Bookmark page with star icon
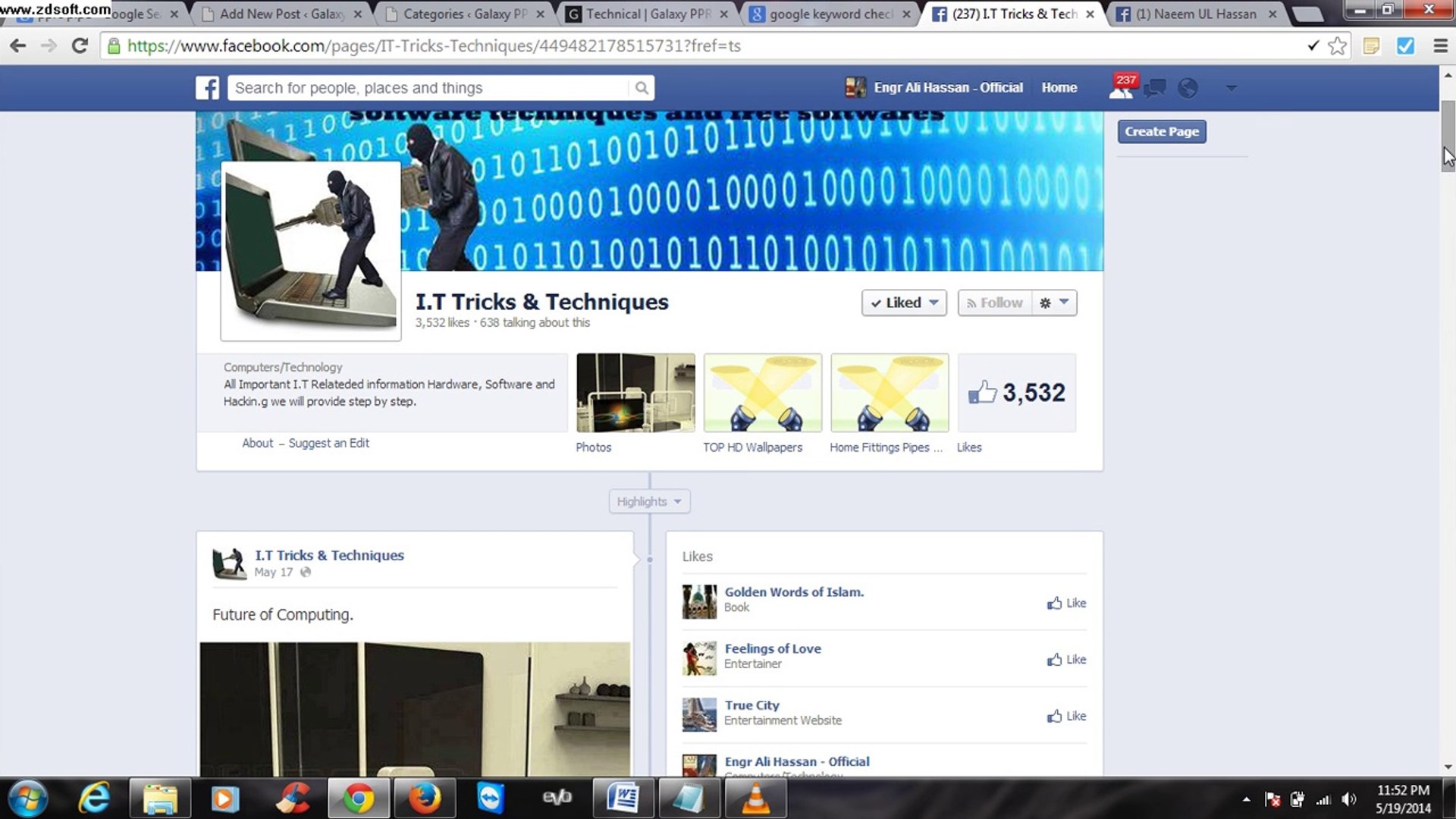 (1337, 46)
